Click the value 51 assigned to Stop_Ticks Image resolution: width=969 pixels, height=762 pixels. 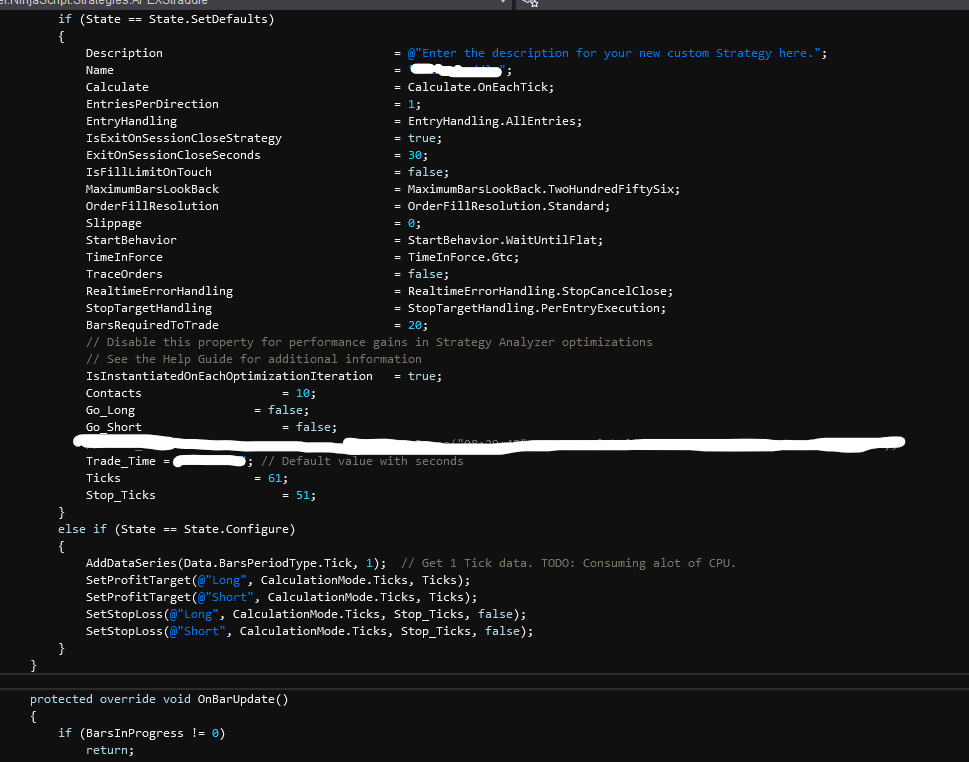[x=303, y=495]
